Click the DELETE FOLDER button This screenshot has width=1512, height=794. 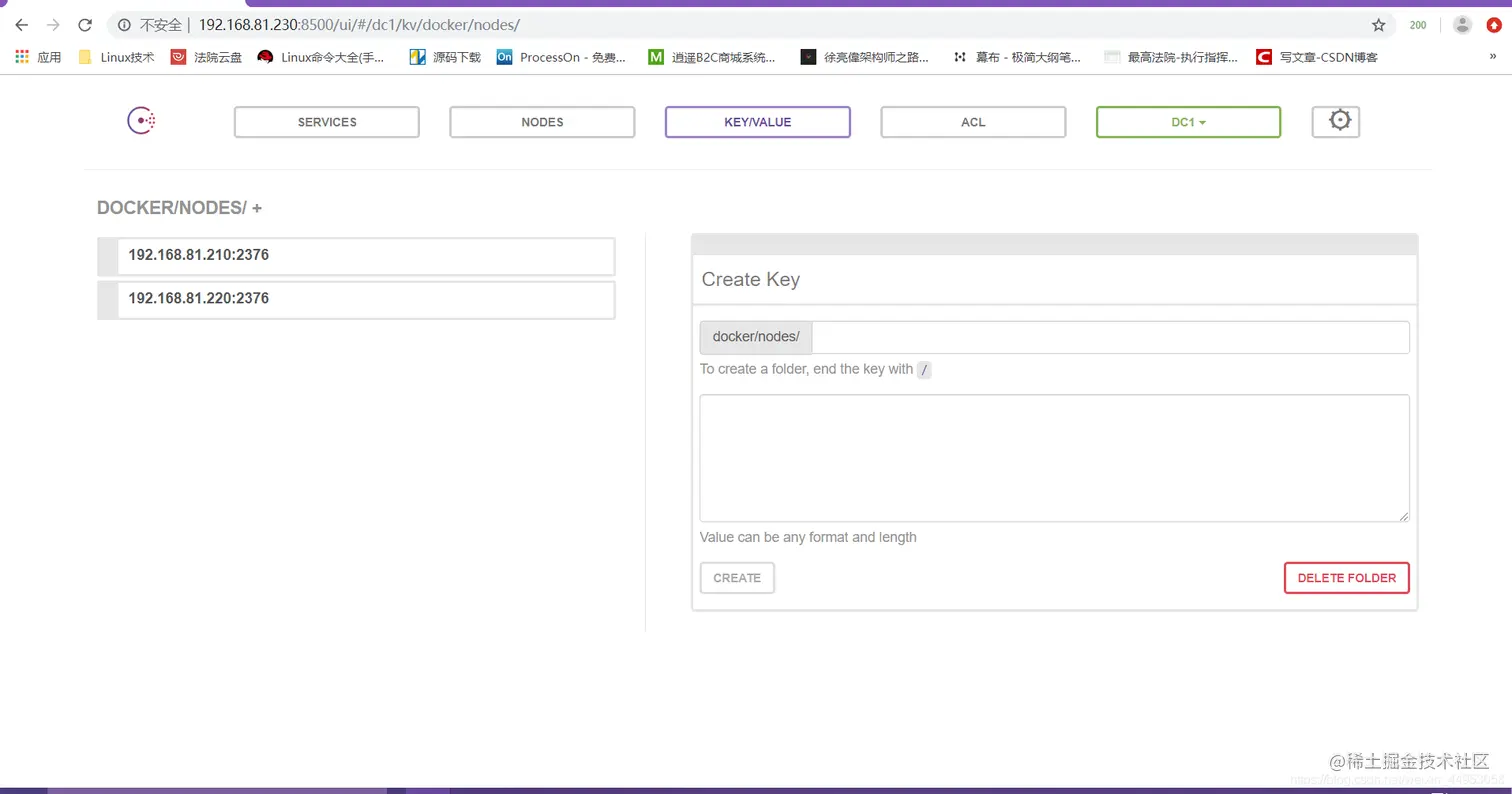[1347, 578]
